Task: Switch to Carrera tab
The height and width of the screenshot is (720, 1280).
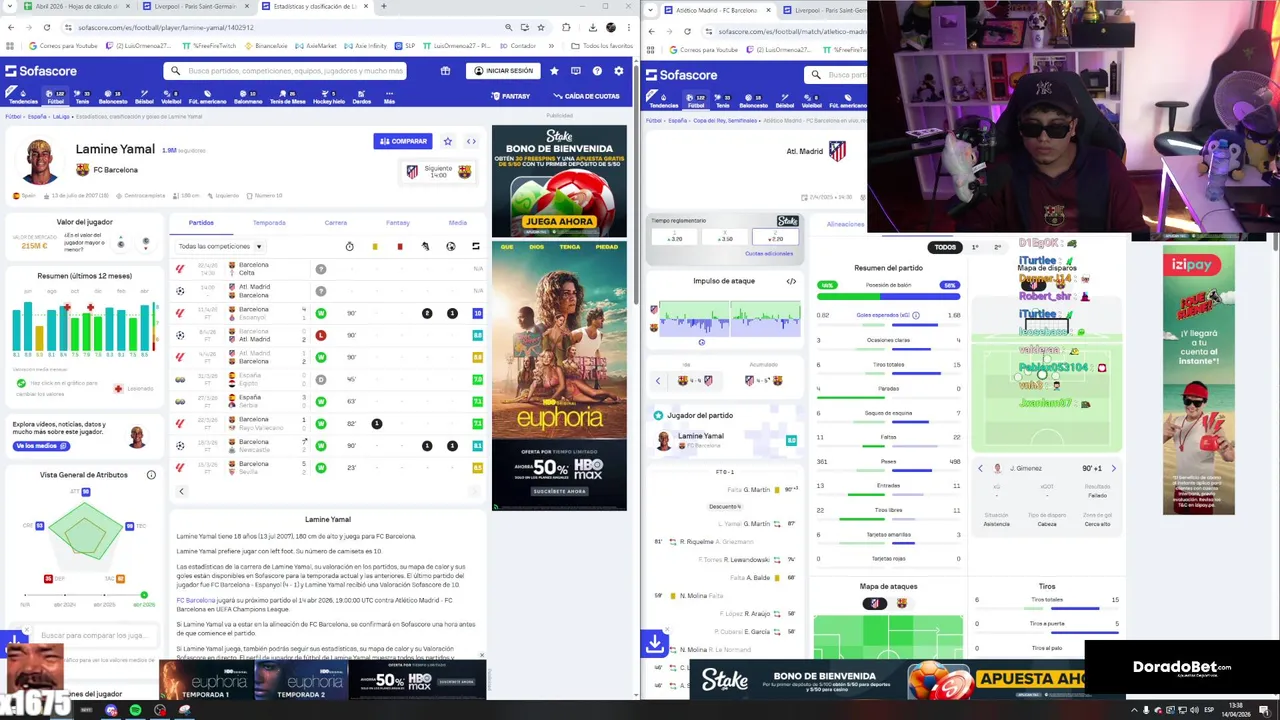Action: pyautogui.click(x=336, y=223)
